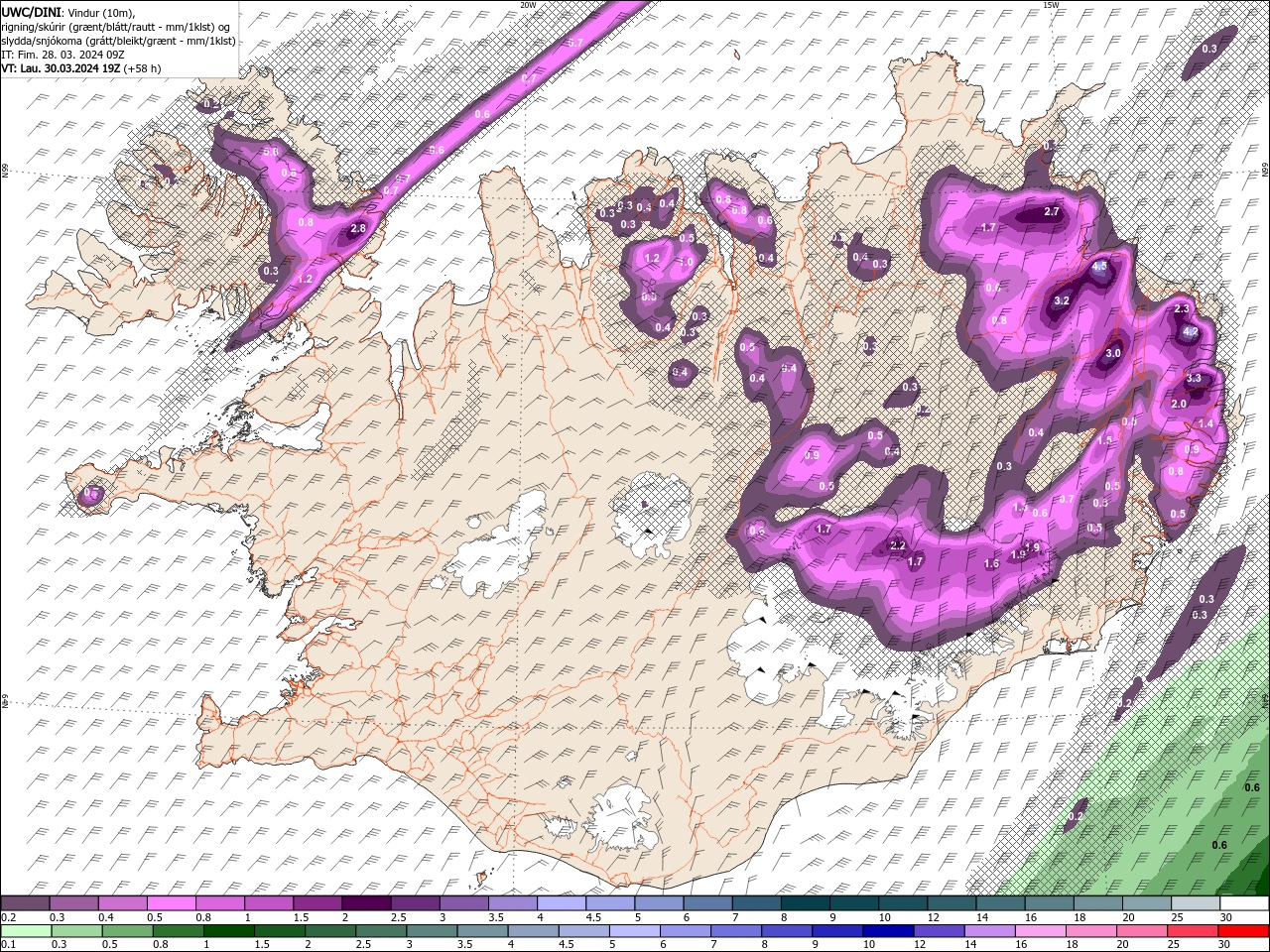Click the 1.4 snowfall value on the east coast

(x=1206, y=423)
